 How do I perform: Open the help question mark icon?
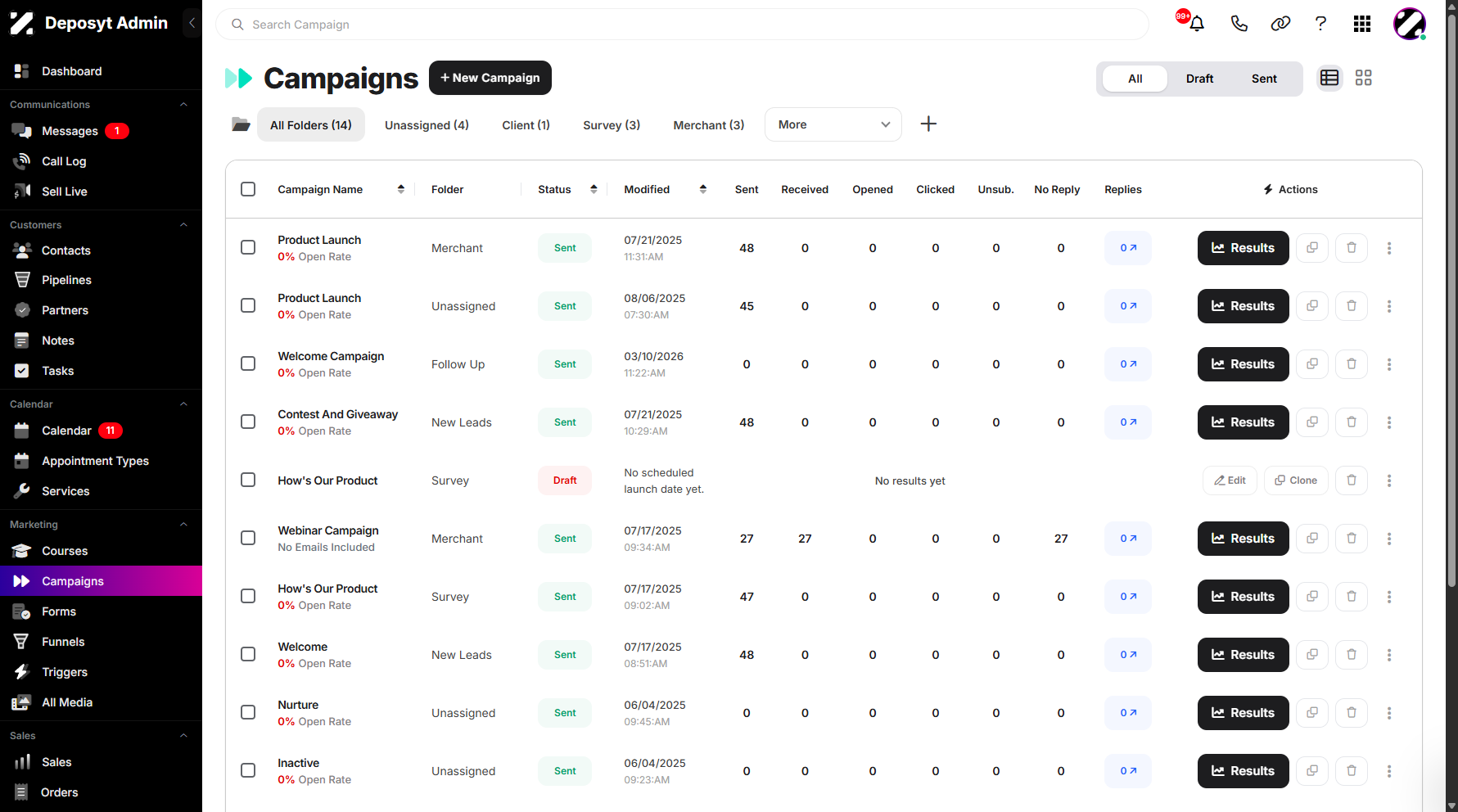point(1320,24)
